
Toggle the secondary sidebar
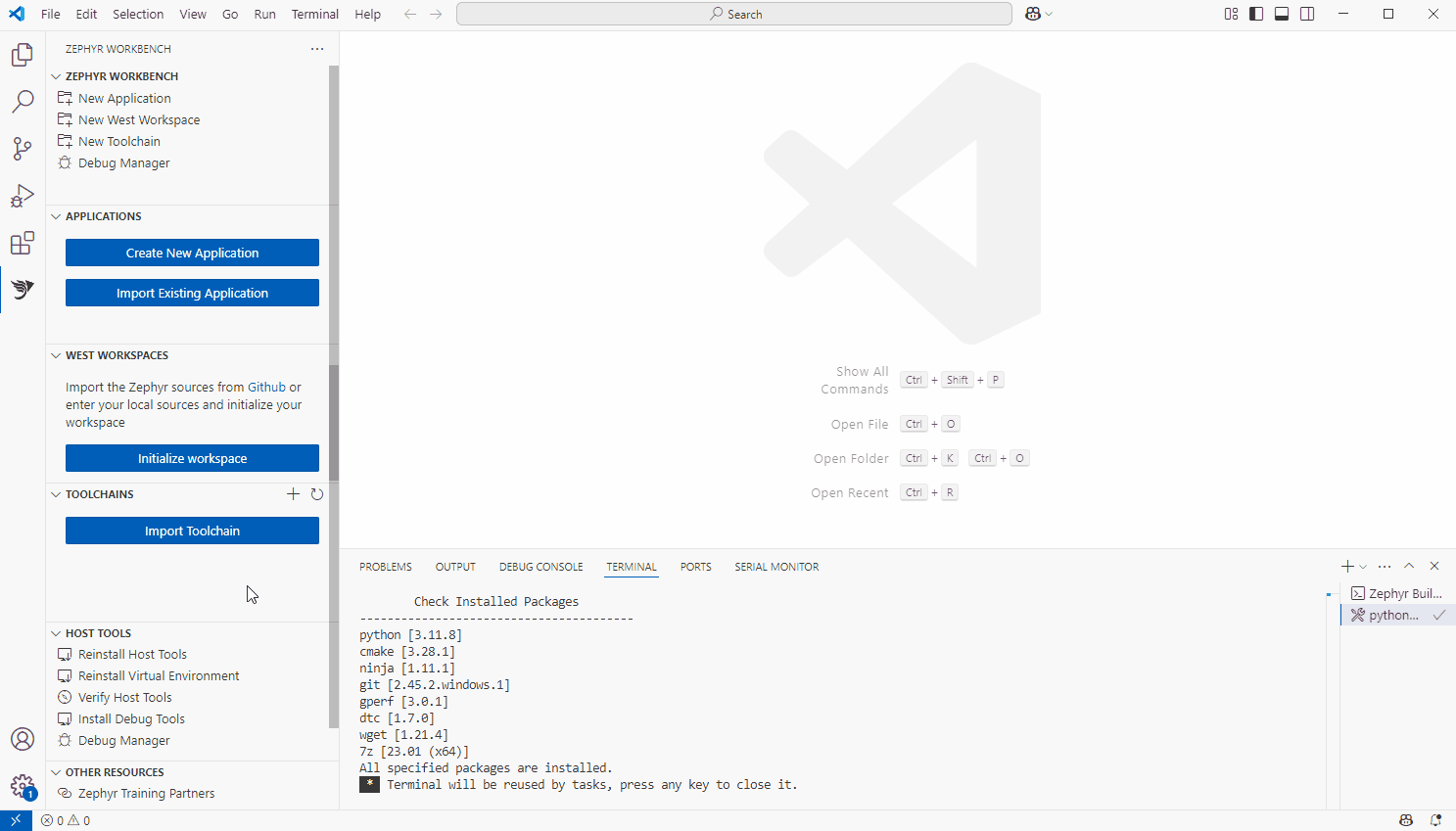pos(1307,14)
